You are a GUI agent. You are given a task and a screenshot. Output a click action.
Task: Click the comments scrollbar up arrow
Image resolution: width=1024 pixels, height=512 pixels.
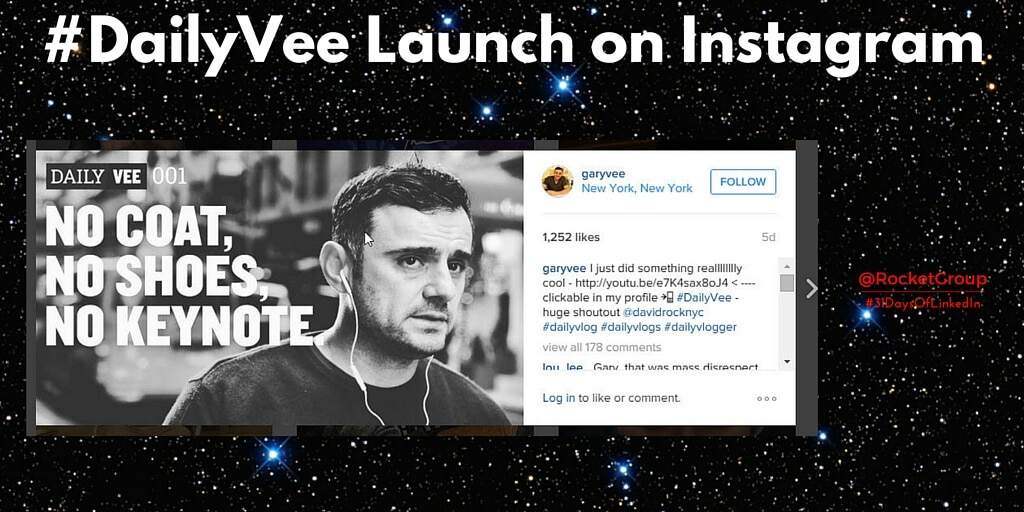tap(787, 266)
